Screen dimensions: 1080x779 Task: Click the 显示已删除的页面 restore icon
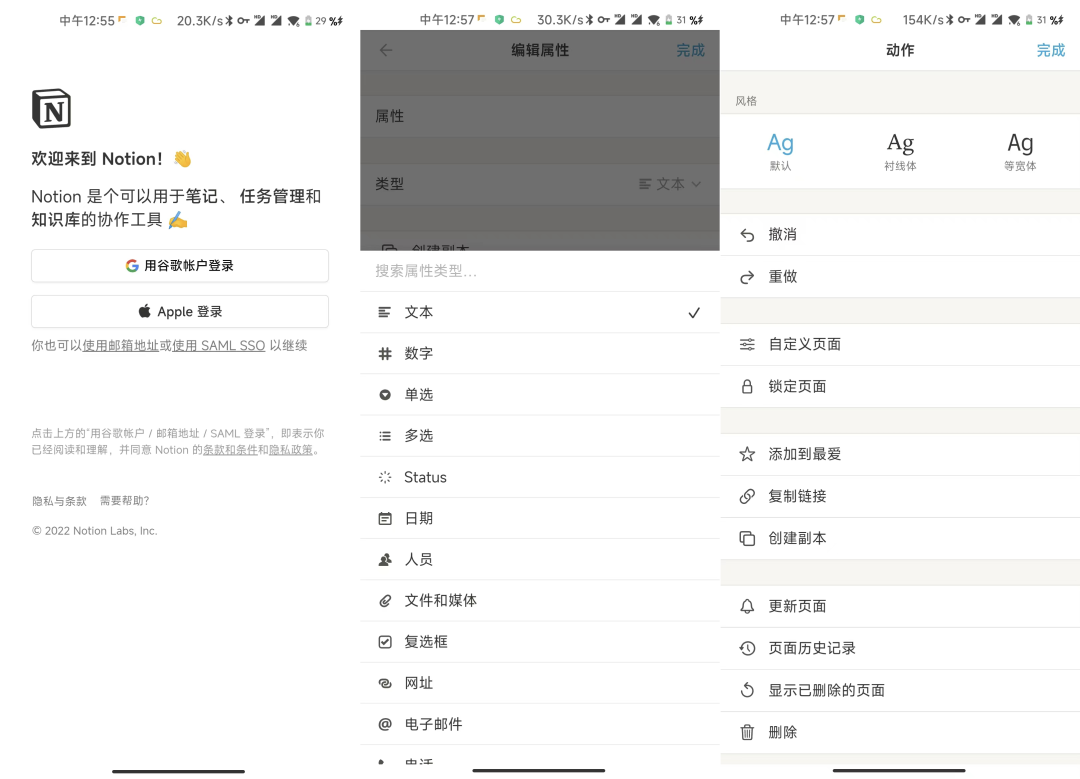(747, 689)
